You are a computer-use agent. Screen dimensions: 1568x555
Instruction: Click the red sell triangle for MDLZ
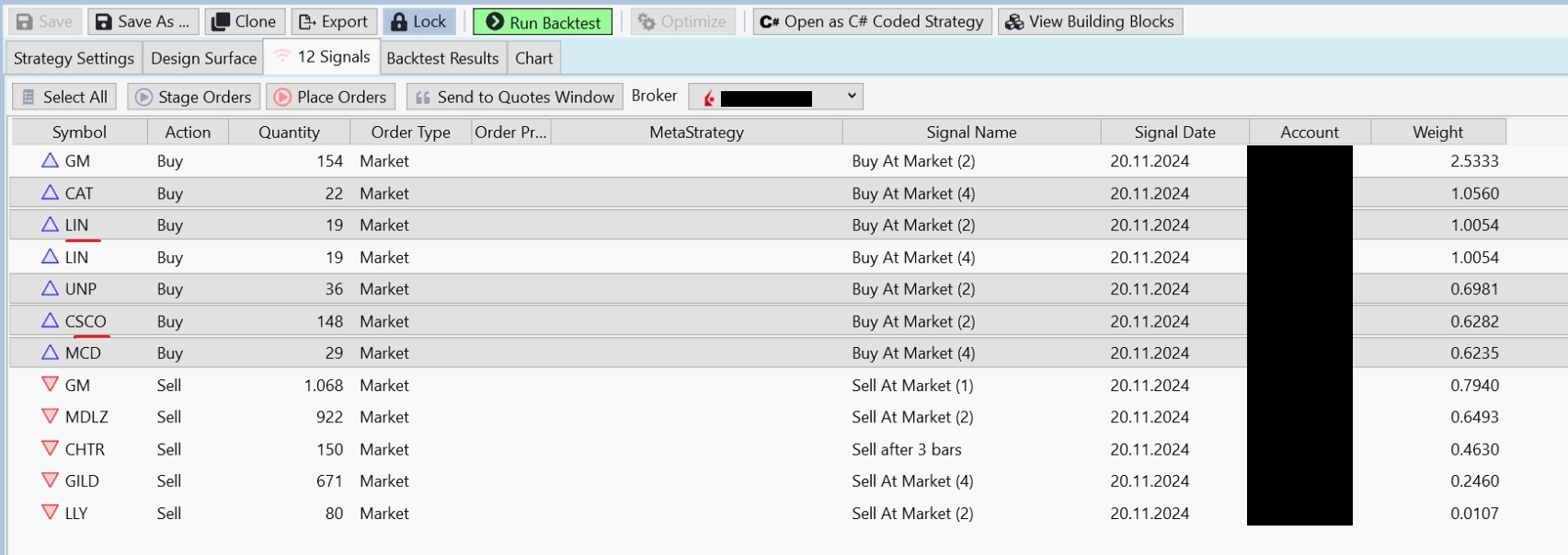click(51, 416)
